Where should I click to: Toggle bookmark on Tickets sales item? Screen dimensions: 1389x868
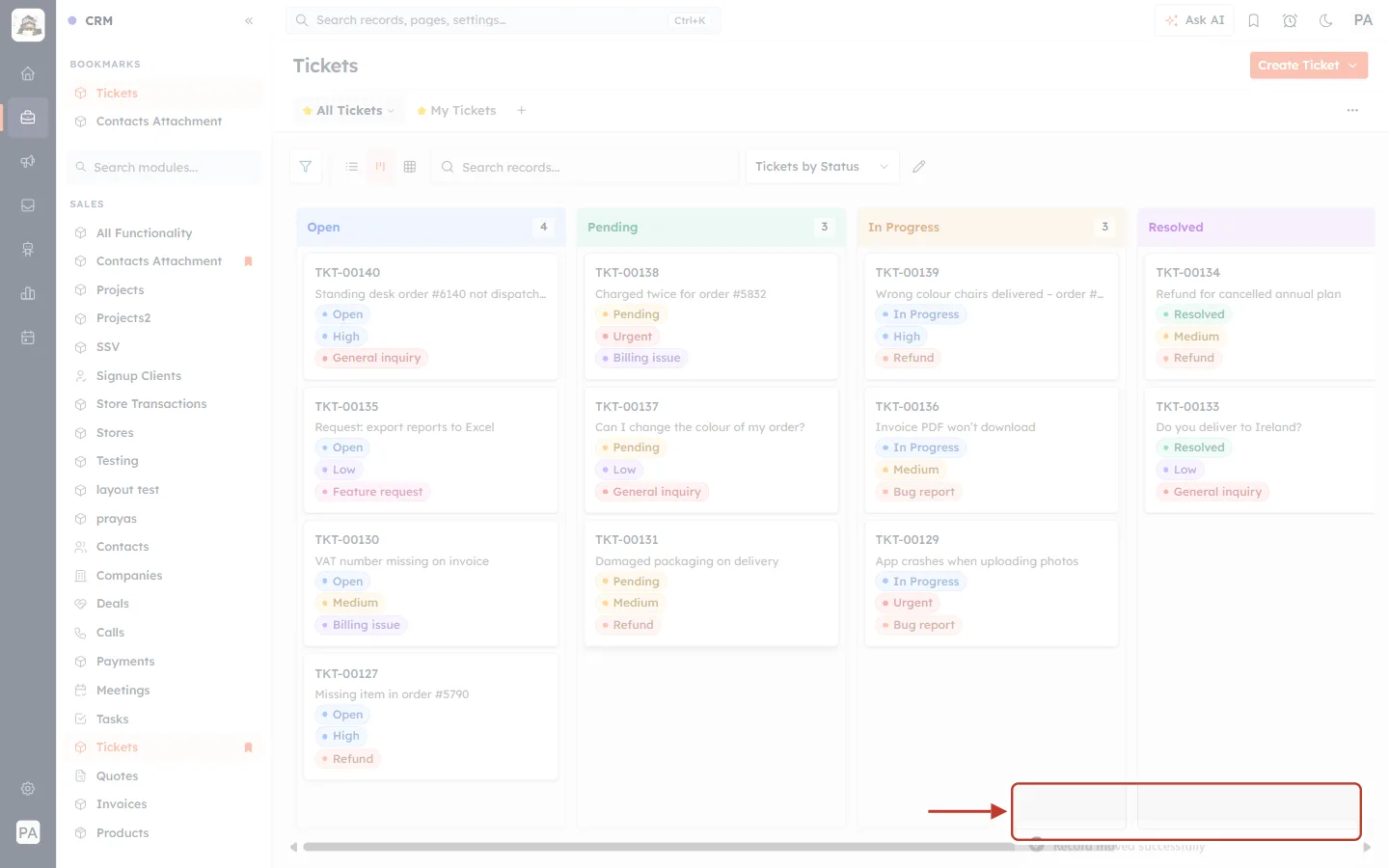248,747
